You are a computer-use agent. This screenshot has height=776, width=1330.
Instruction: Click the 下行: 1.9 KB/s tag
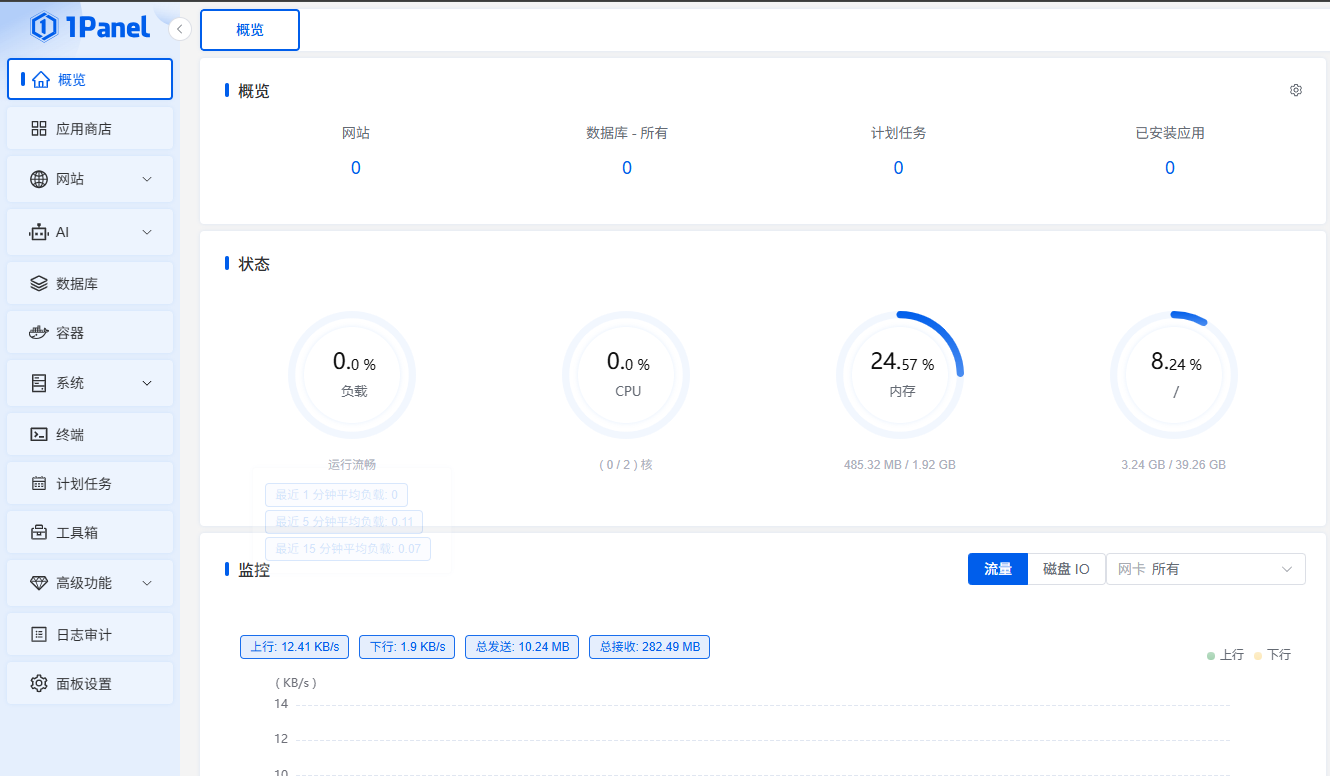pos(408,647)
